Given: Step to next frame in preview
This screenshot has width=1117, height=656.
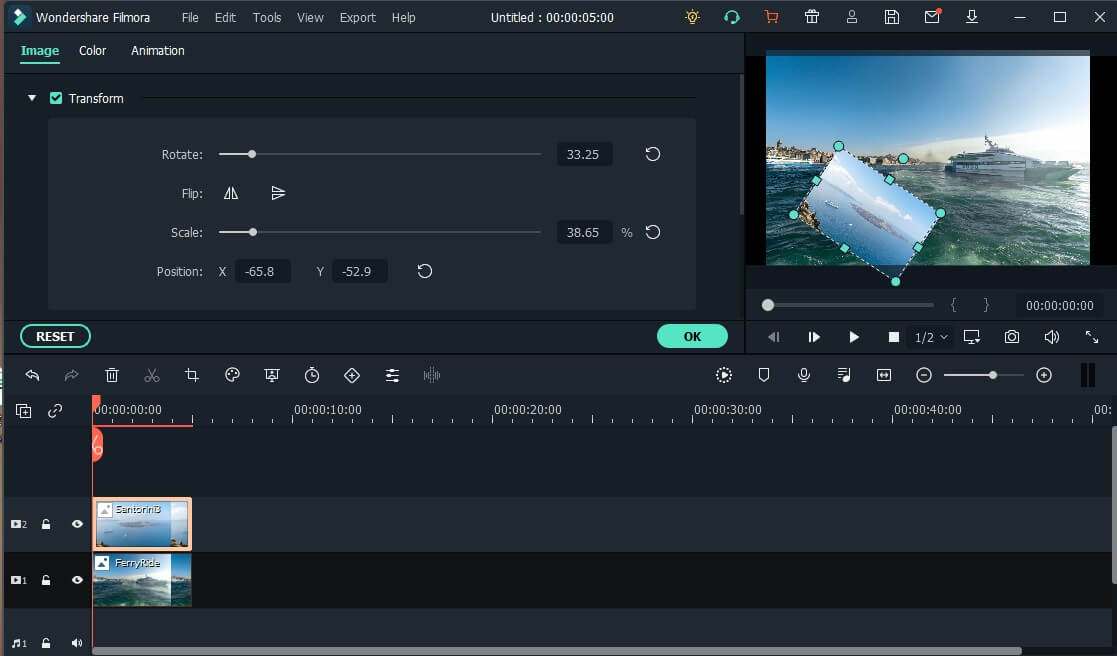Looking at the screenshot, I should coord(814,337).
